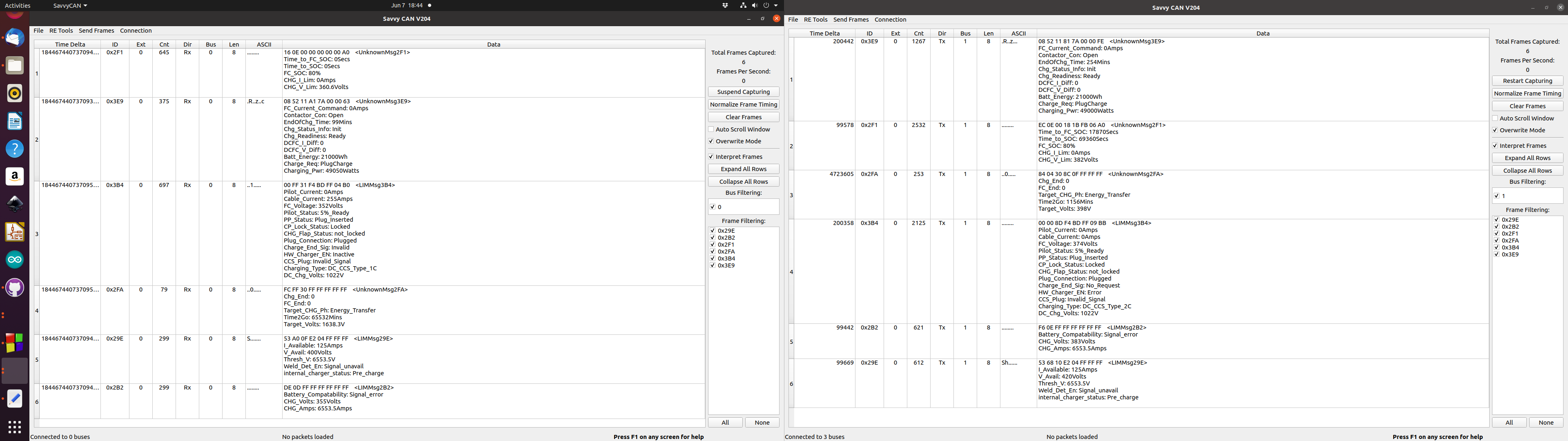Open system menu arrow in top bar

(776, 5)
